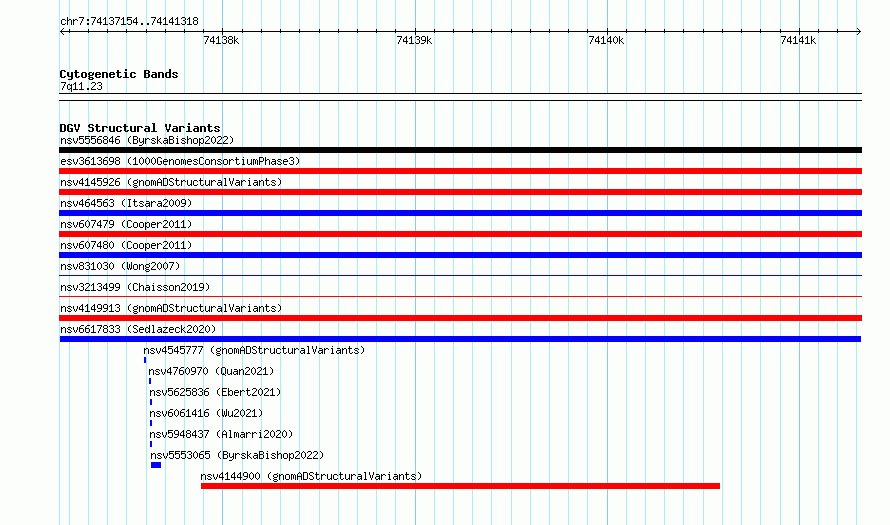Click the nsv6617833 Sedlazeck2020 label

click(x=138, y=329)
